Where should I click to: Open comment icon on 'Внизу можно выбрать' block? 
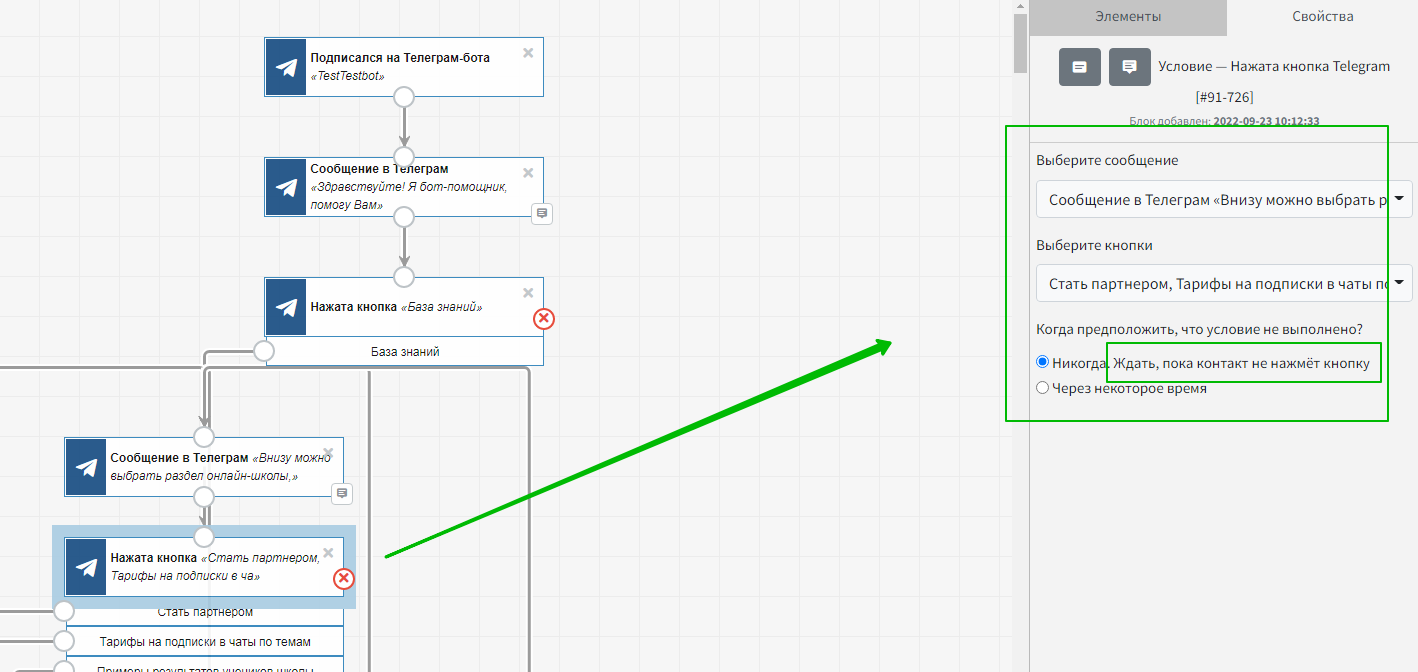point(341,493)
